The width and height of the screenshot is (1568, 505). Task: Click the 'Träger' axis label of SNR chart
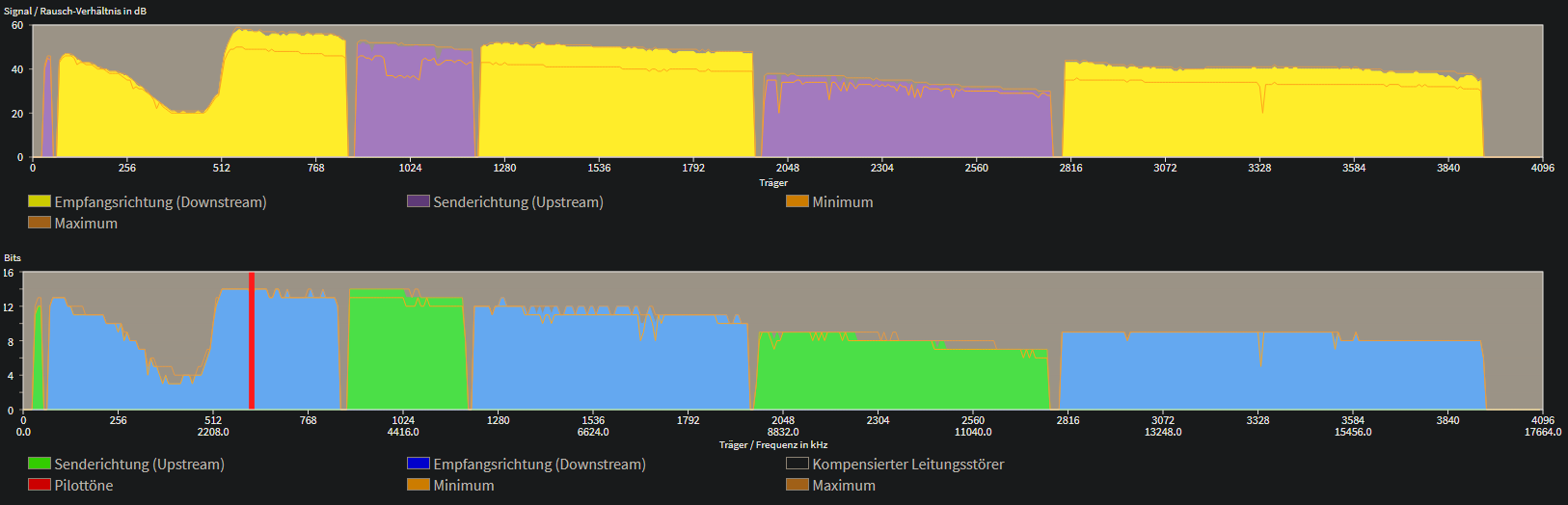[773, 182]
